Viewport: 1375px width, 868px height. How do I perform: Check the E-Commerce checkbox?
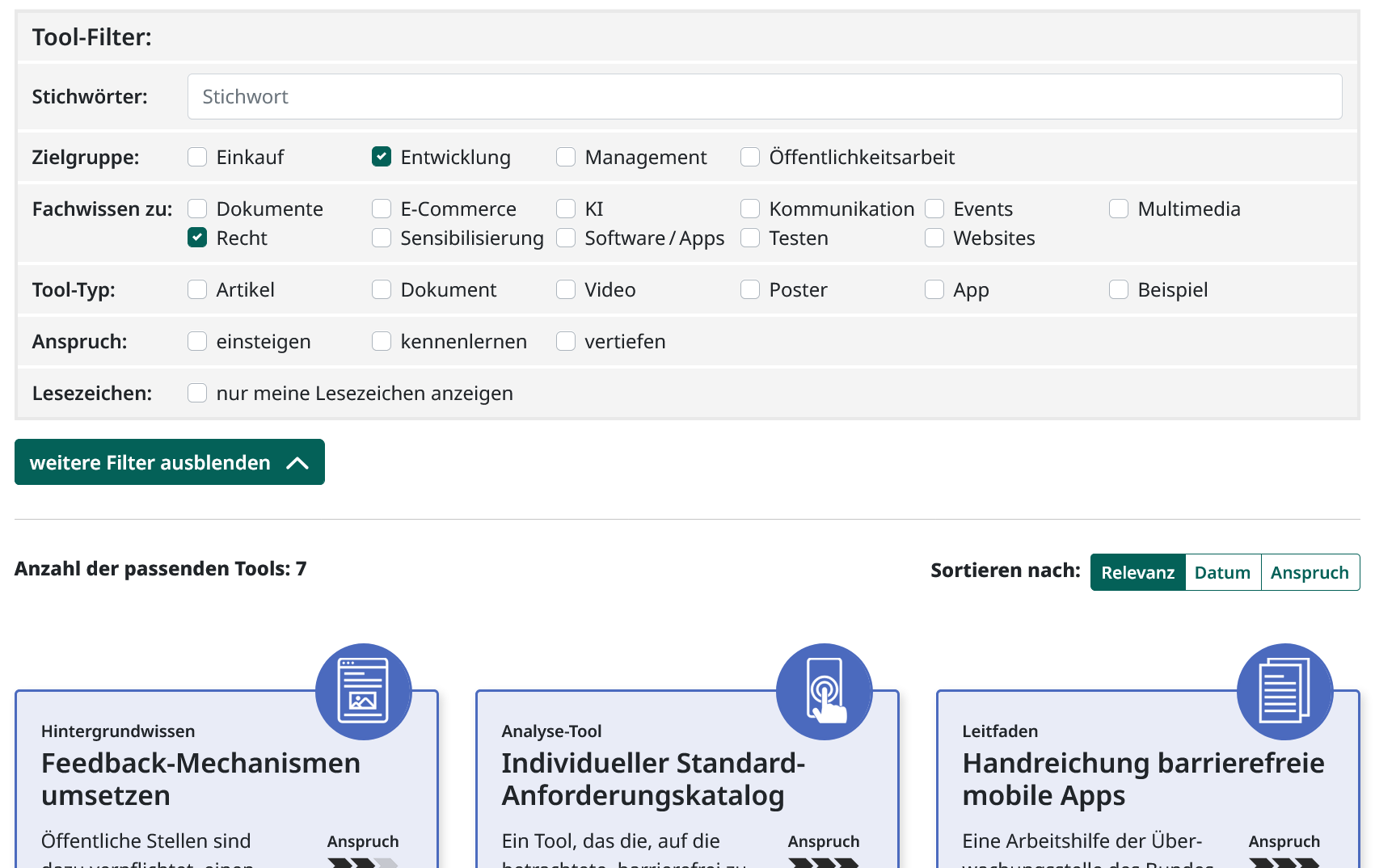[382, 209]
